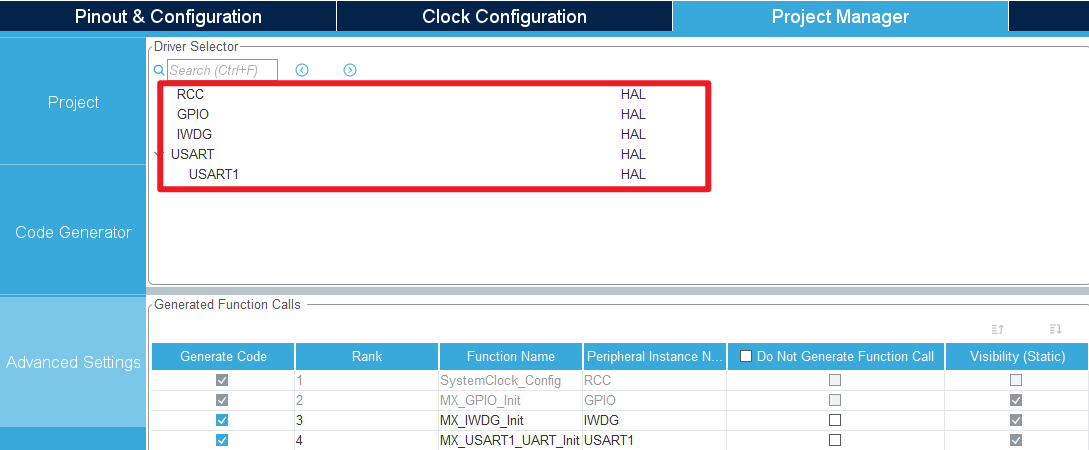The height and width of the screenshot is (450, 1089).
Task: Toggle Visibility (Static) for MX_GPIO_Init
Action: tap(1016, 401)
